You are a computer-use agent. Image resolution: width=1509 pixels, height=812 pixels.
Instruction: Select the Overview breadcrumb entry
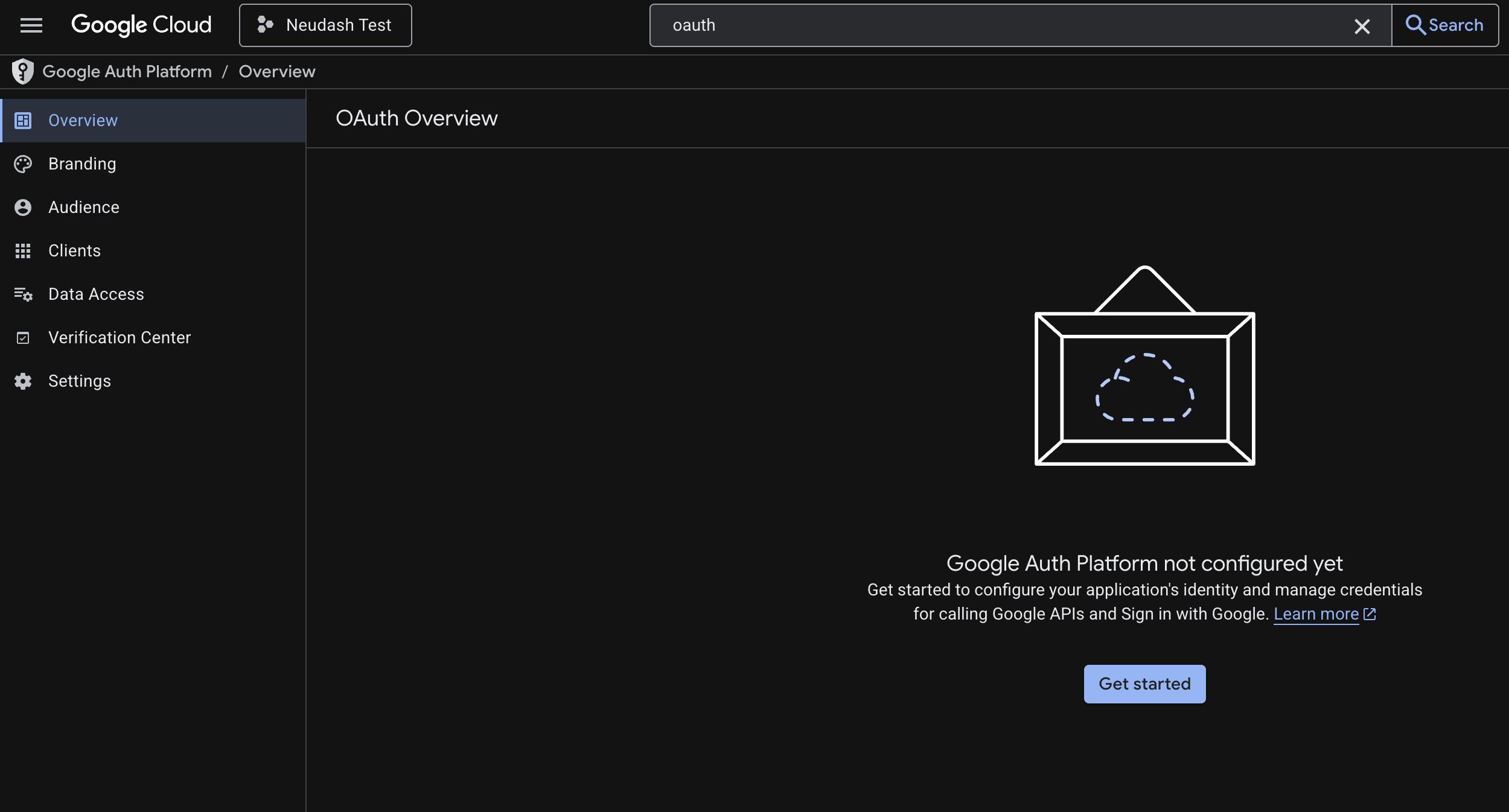coord(277,71)
